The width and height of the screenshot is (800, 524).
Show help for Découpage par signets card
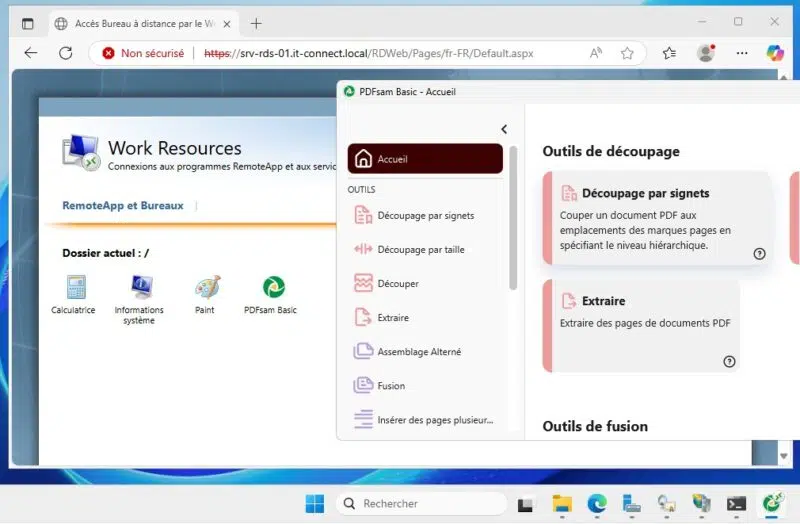click(x=759, y=254)
